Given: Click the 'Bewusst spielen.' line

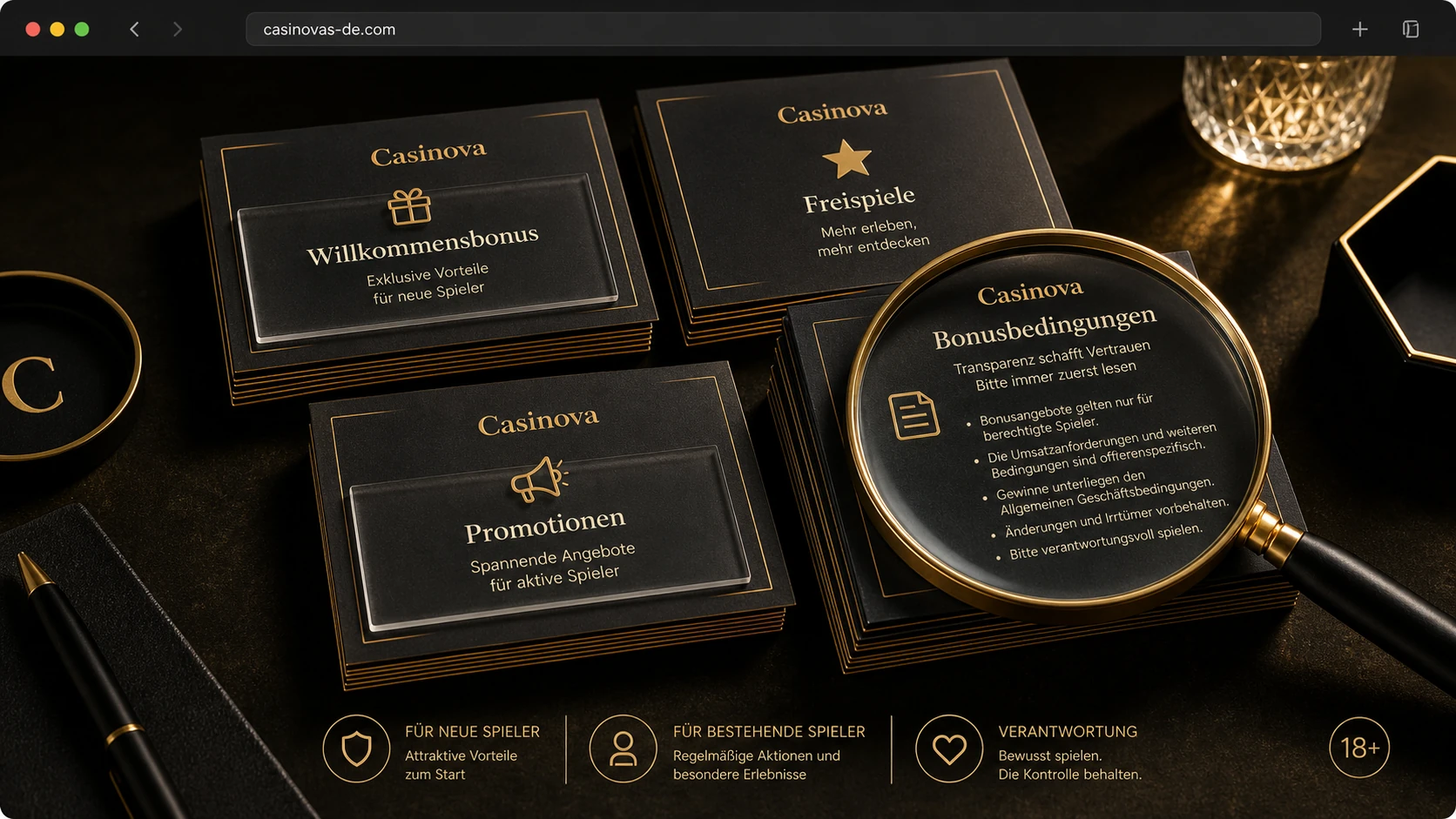Looking at the screenshot, I should [x=1050, y=755].
